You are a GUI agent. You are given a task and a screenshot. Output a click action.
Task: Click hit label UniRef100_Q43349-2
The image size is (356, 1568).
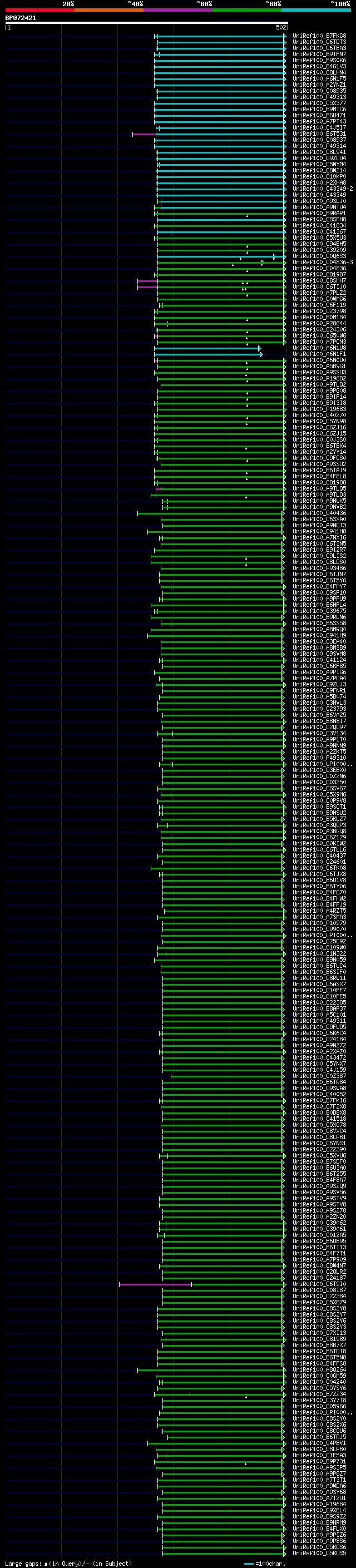(323, 189)
